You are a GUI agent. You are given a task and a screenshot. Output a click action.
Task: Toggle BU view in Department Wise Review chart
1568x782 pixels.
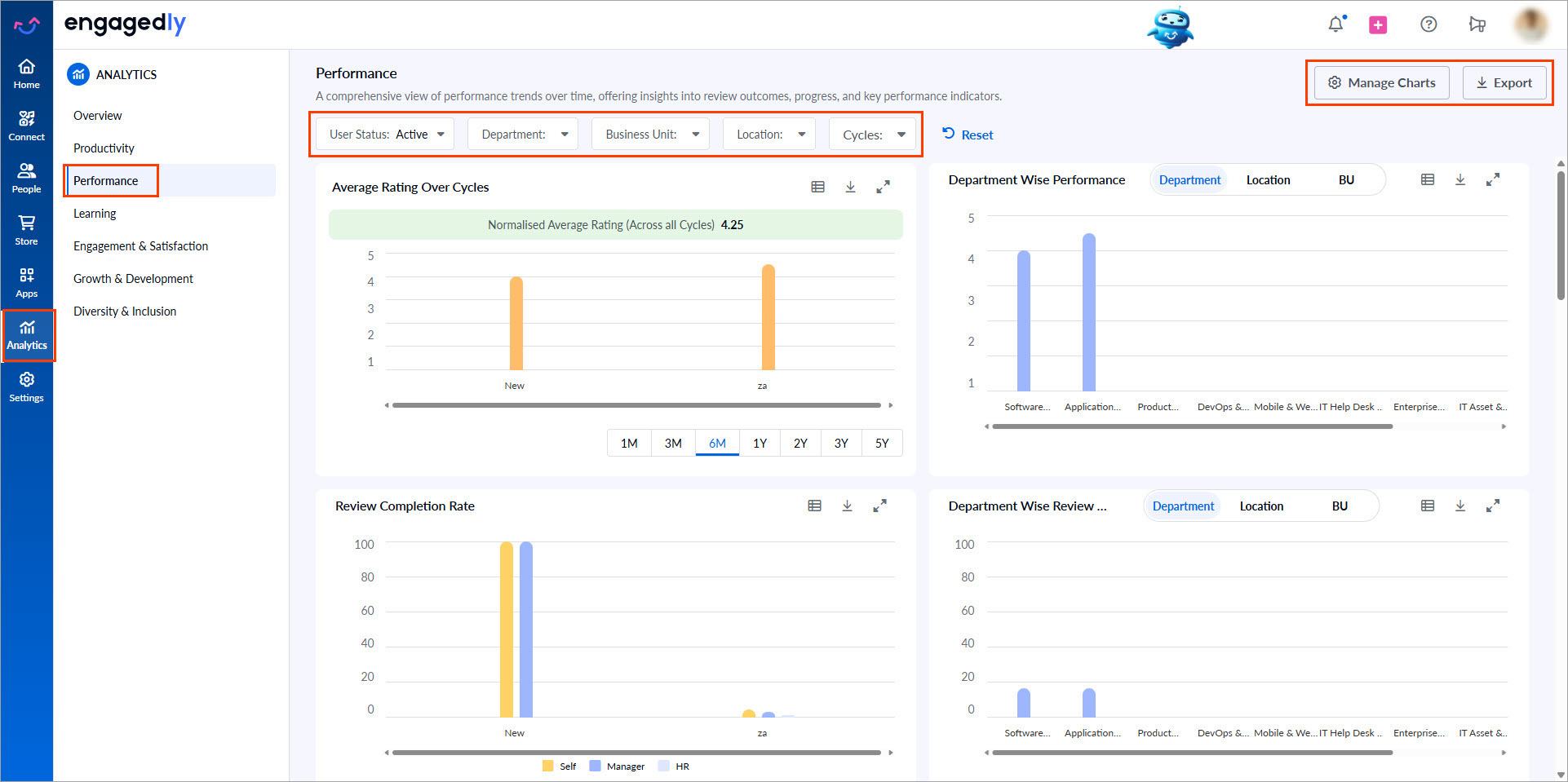point(1340,506)
